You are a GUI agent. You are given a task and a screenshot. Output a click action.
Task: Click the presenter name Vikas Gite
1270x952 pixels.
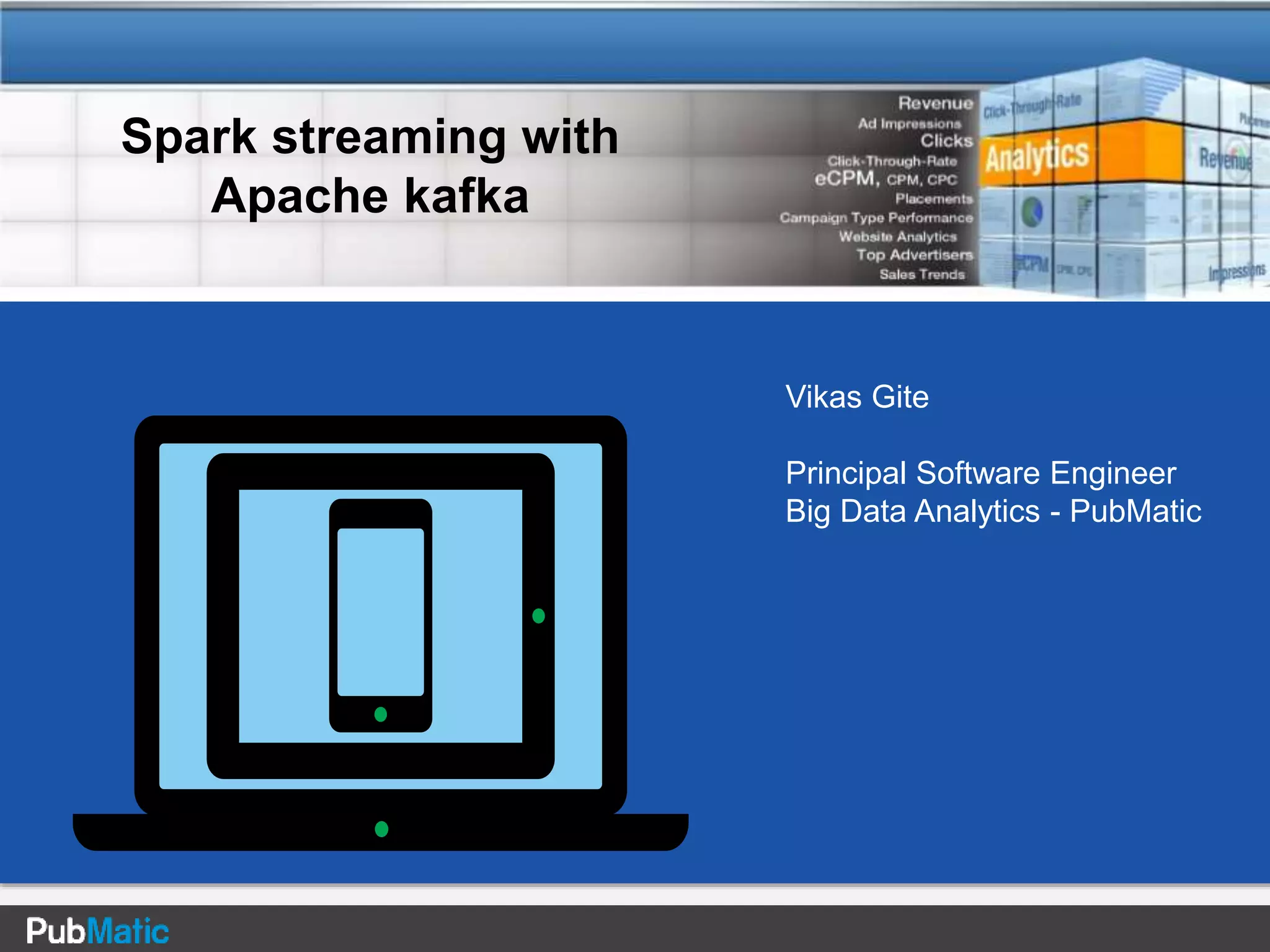857,397
